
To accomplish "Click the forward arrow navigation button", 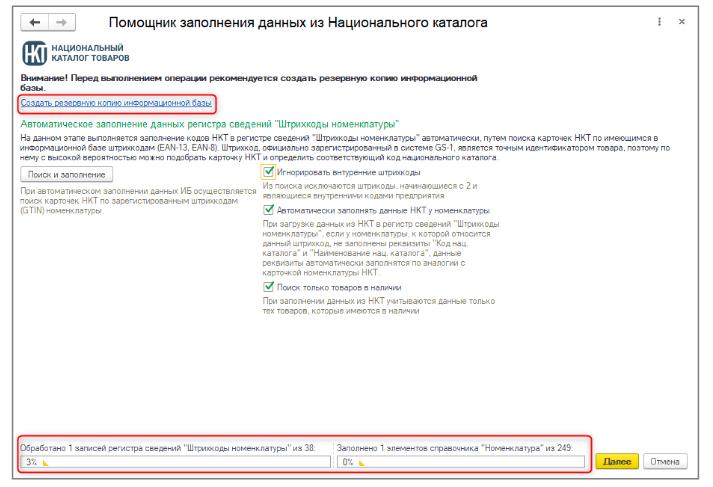I will 61,21.
